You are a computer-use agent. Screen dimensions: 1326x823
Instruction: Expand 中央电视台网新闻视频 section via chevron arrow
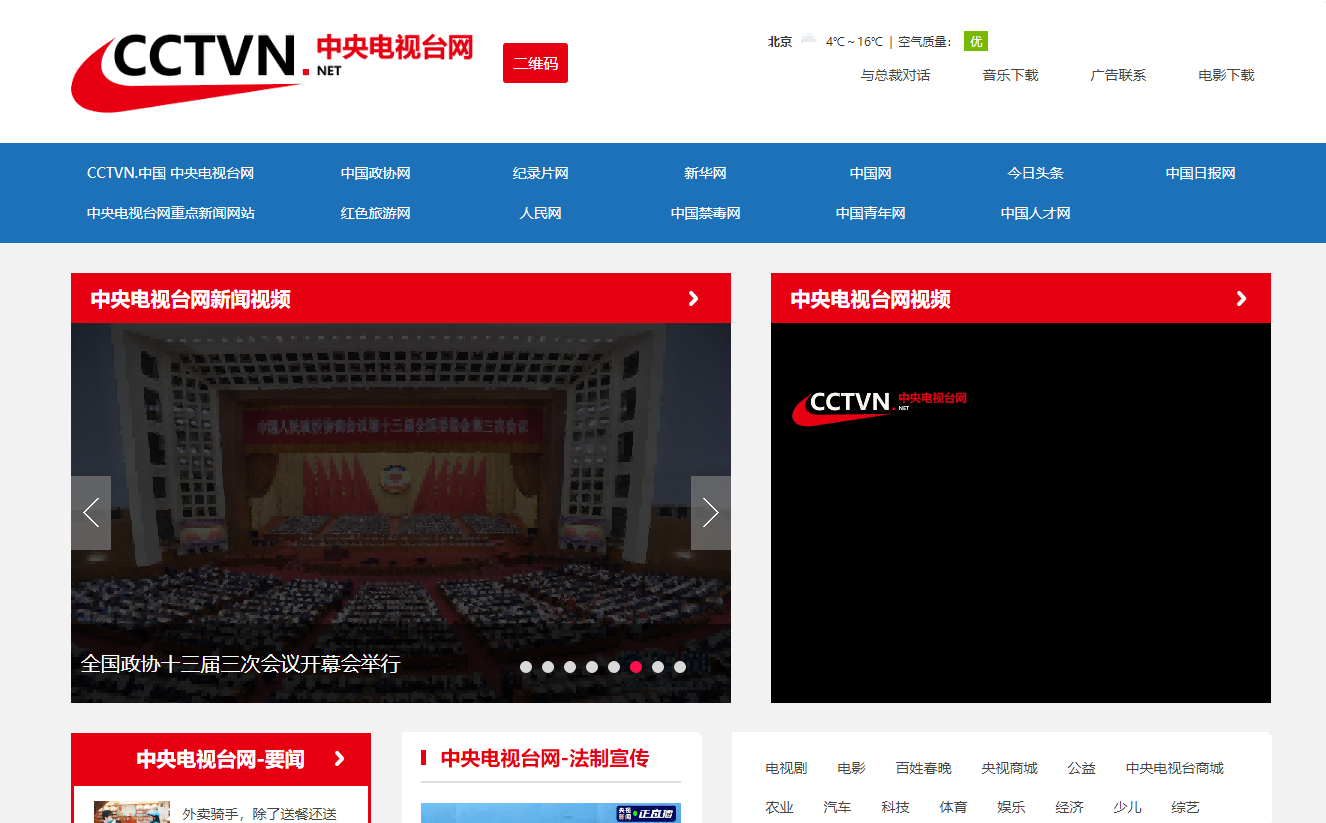click(694, 298)
